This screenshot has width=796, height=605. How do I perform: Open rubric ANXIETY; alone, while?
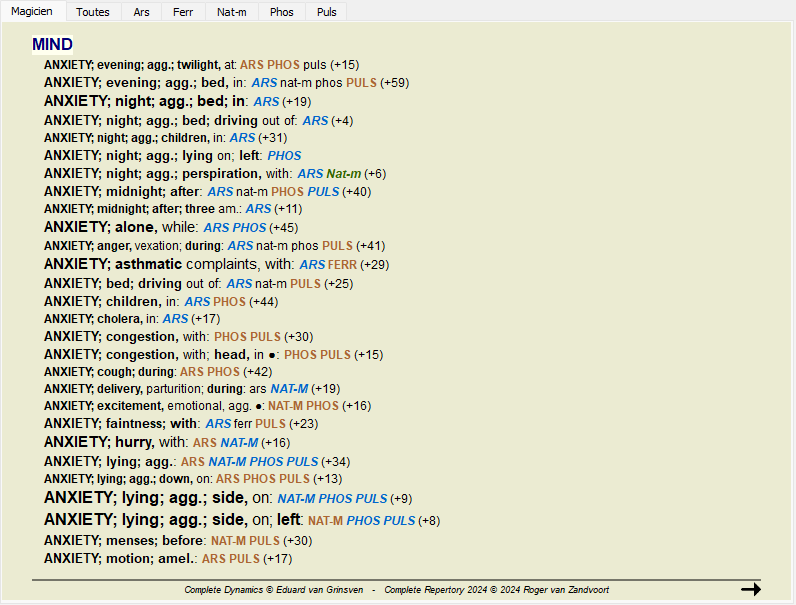click(121, 227)
